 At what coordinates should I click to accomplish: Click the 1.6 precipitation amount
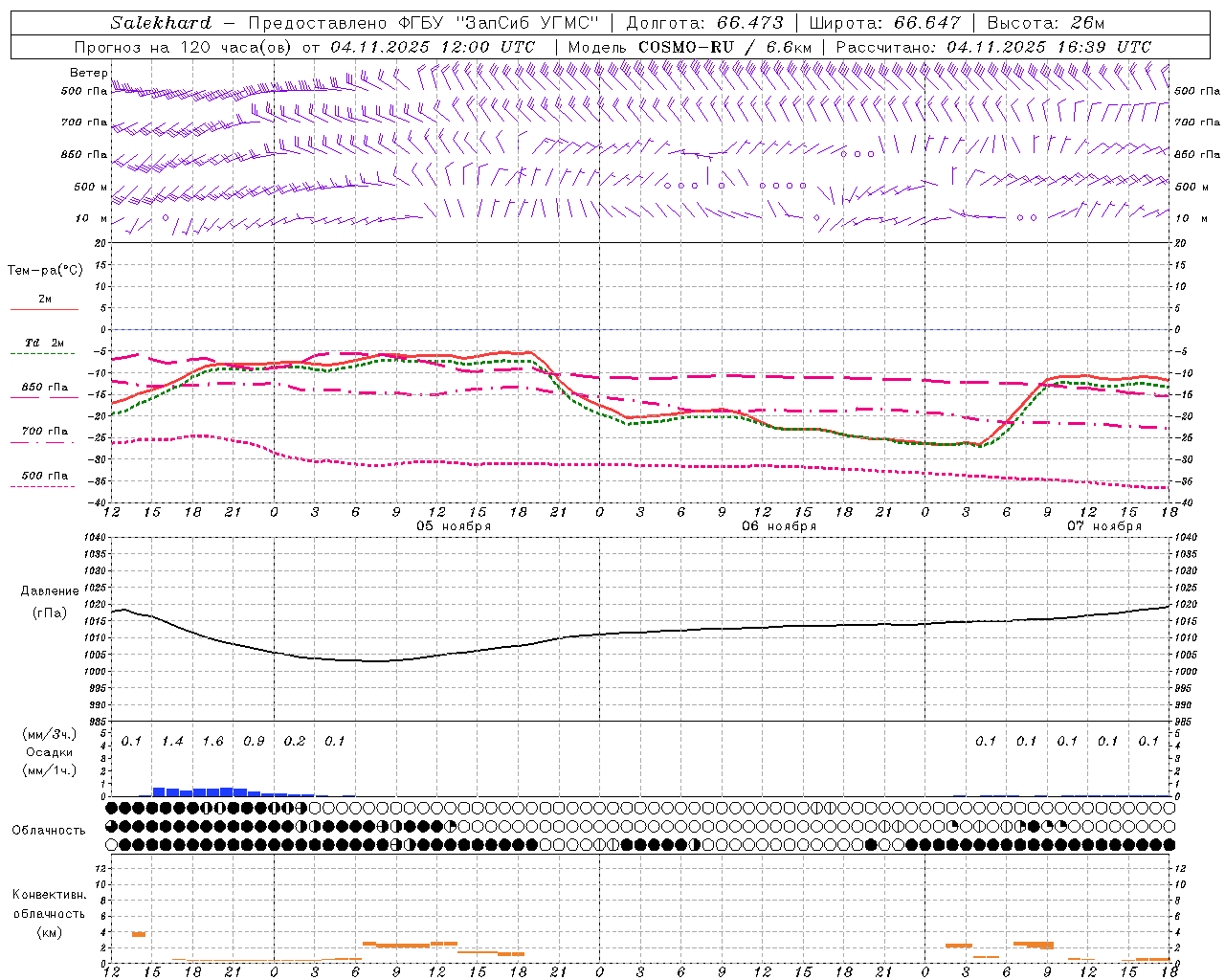point(212,741)
